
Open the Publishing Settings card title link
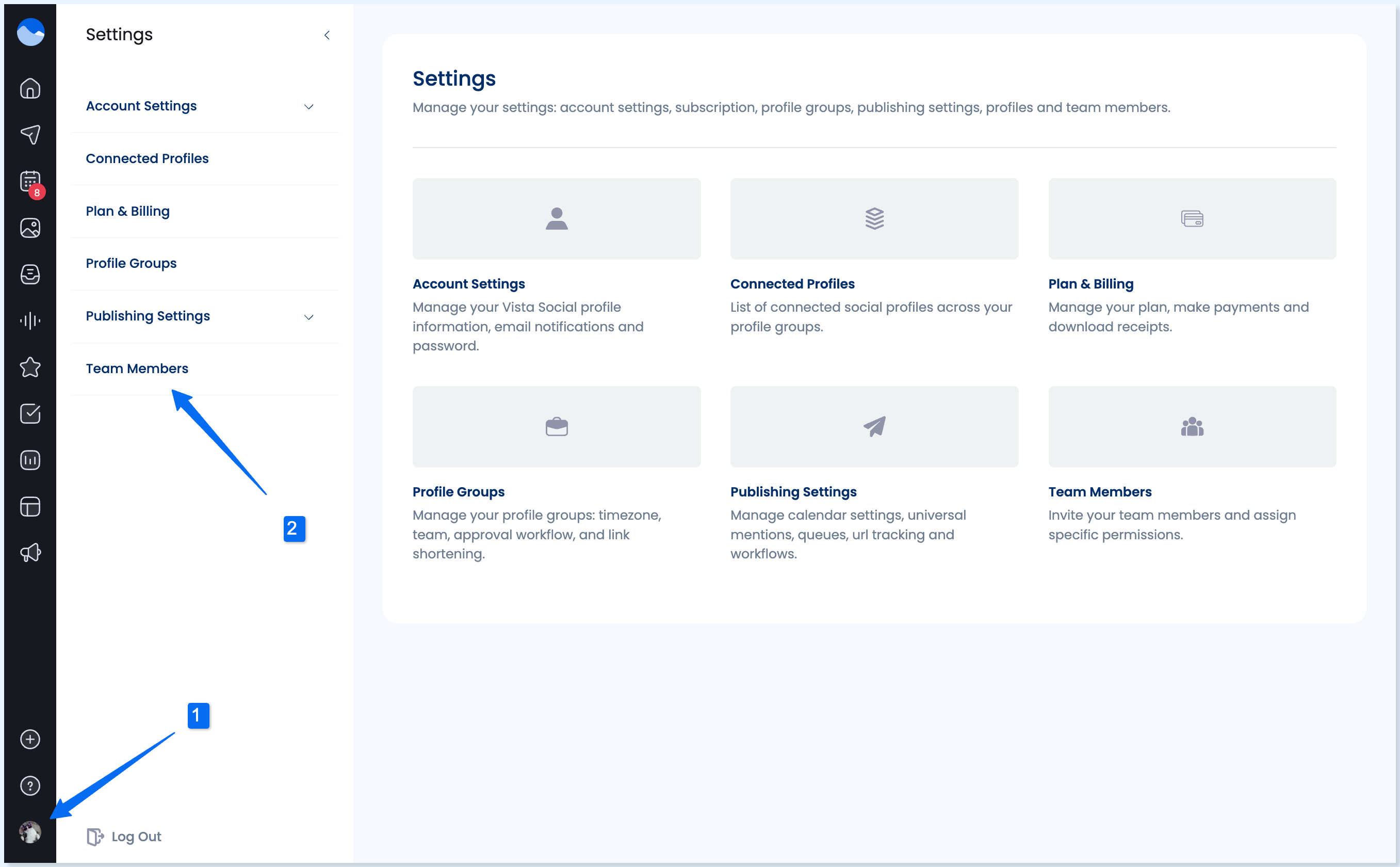point(793,492)
